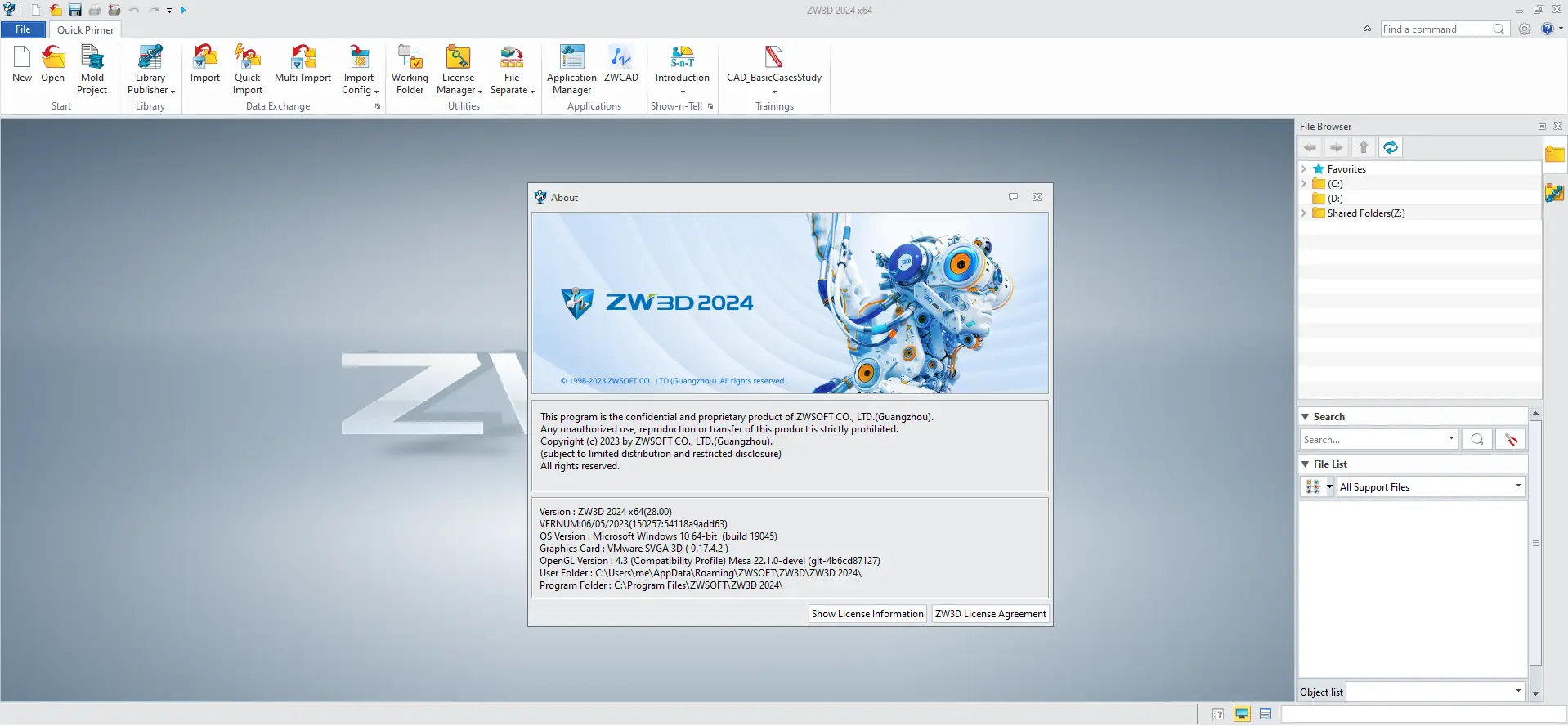
Task: Click the User Folder path text
Action: [701, 573]
